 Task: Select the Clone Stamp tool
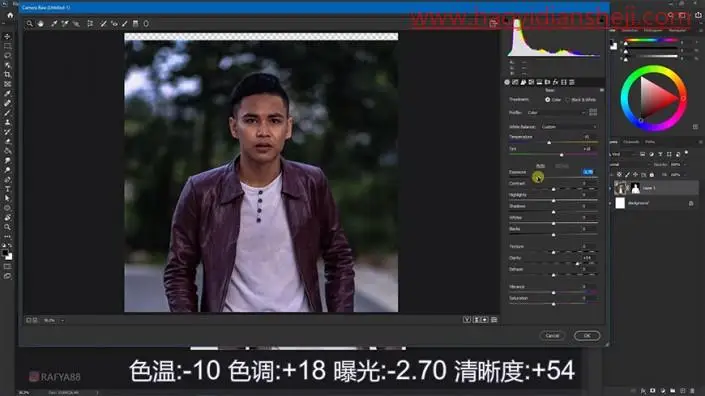pyautogui.click(x=7, y=122)
